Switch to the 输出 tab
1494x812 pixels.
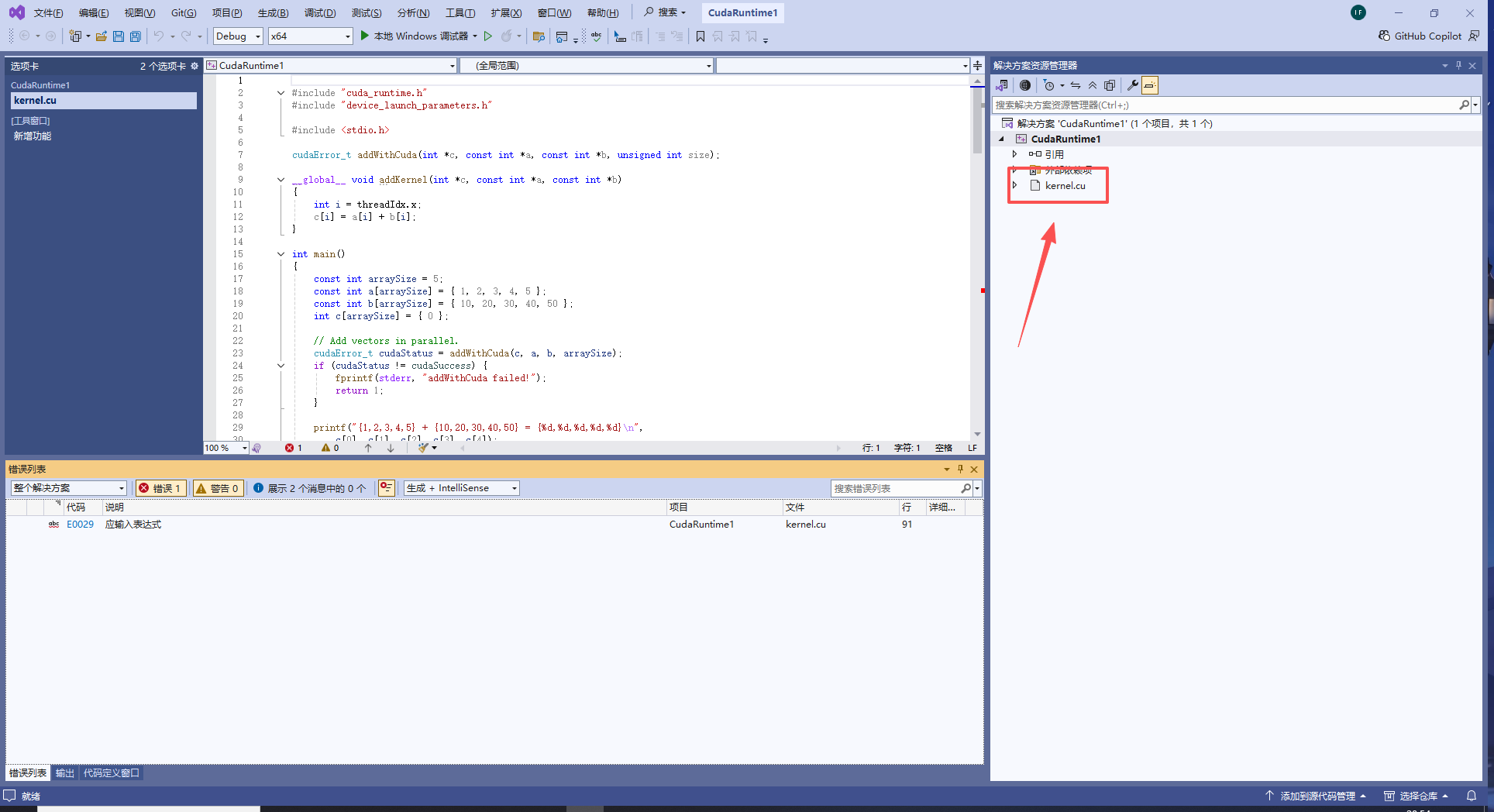pos(64,772)
